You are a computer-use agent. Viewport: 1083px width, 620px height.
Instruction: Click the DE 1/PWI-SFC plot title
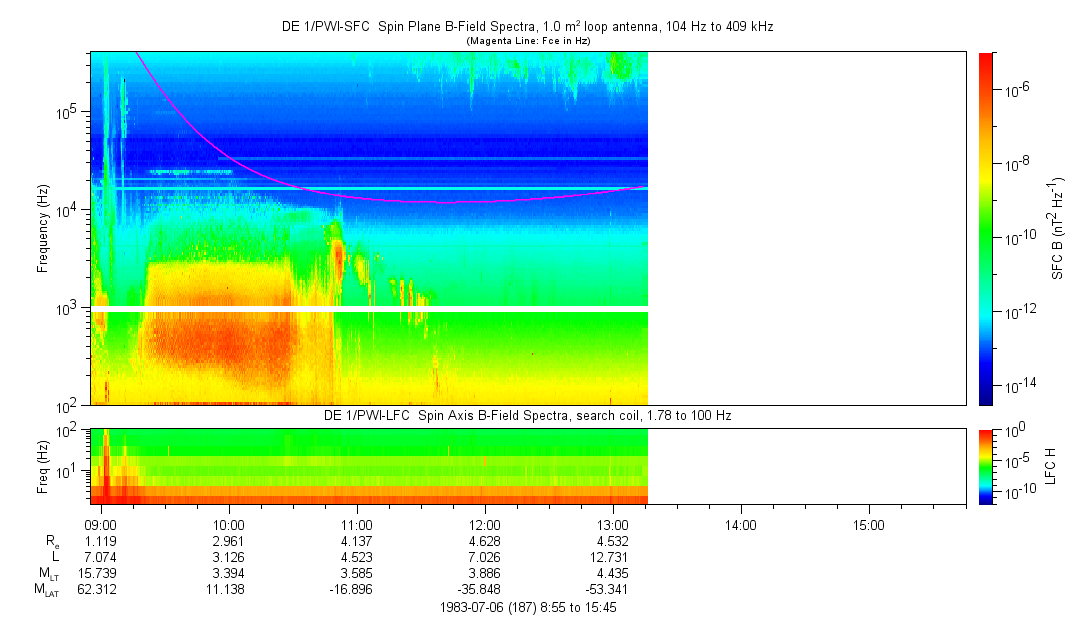[527, 28]
